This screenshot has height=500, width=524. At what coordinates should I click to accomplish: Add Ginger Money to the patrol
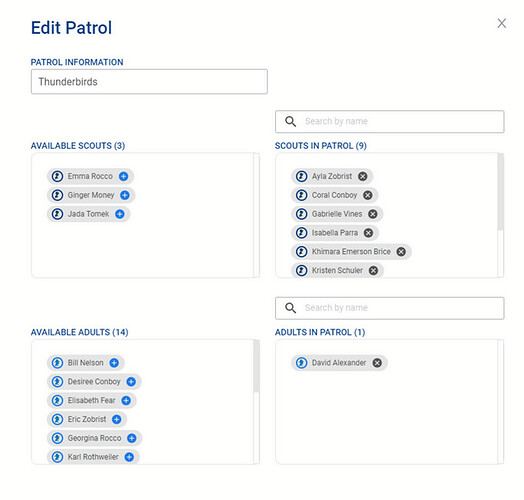[125, 195]
